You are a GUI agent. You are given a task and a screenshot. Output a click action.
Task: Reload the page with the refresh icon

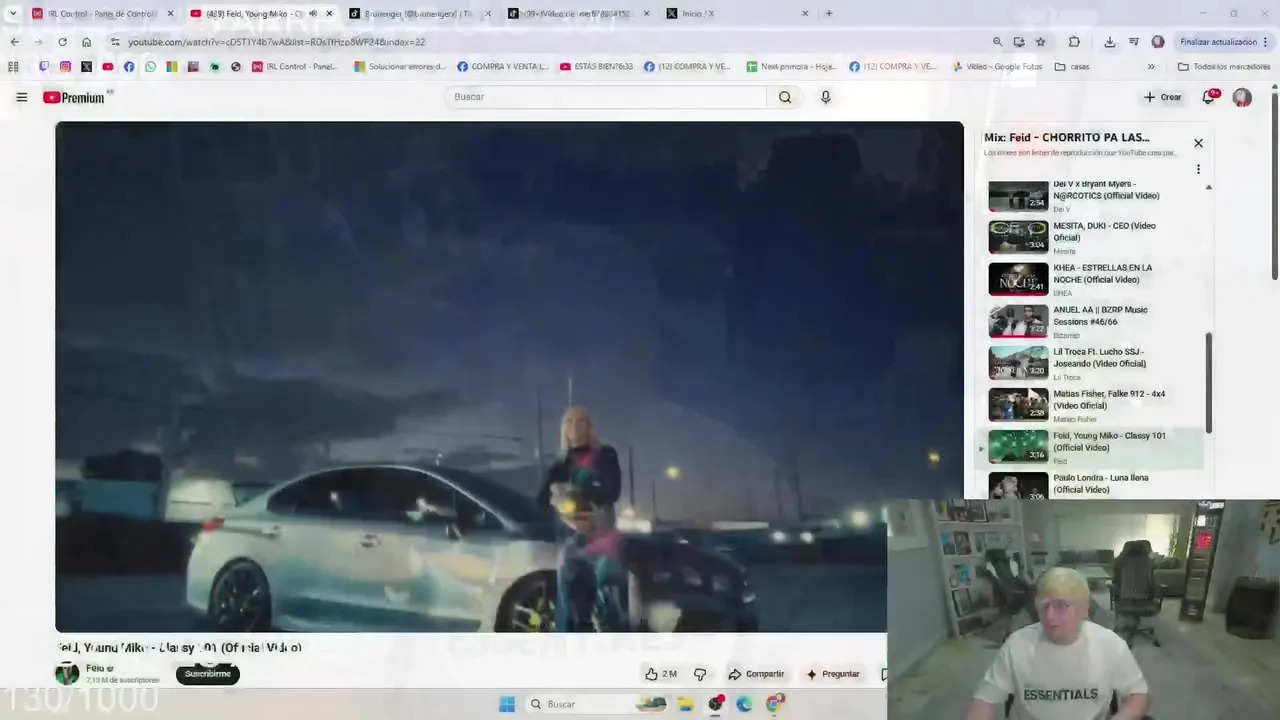62,42
